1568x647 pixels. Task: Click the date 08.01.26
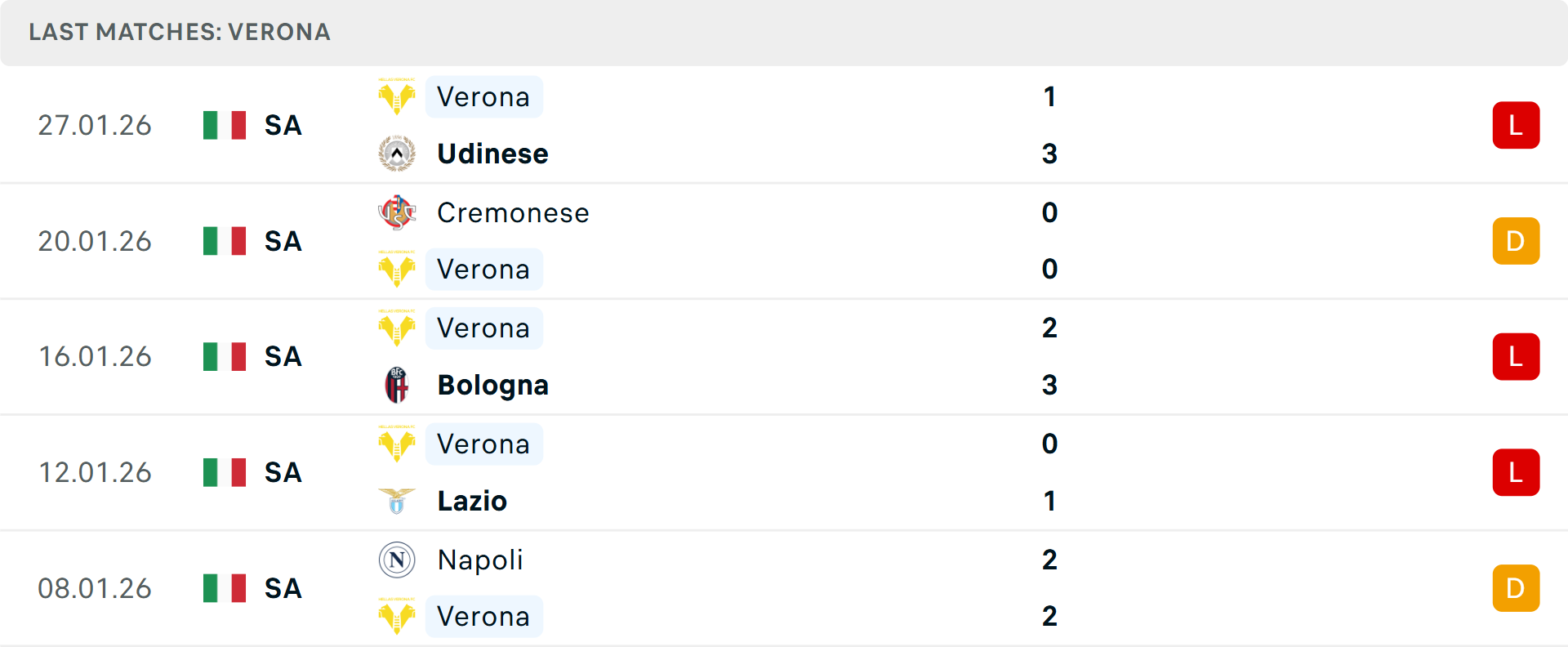95,587
